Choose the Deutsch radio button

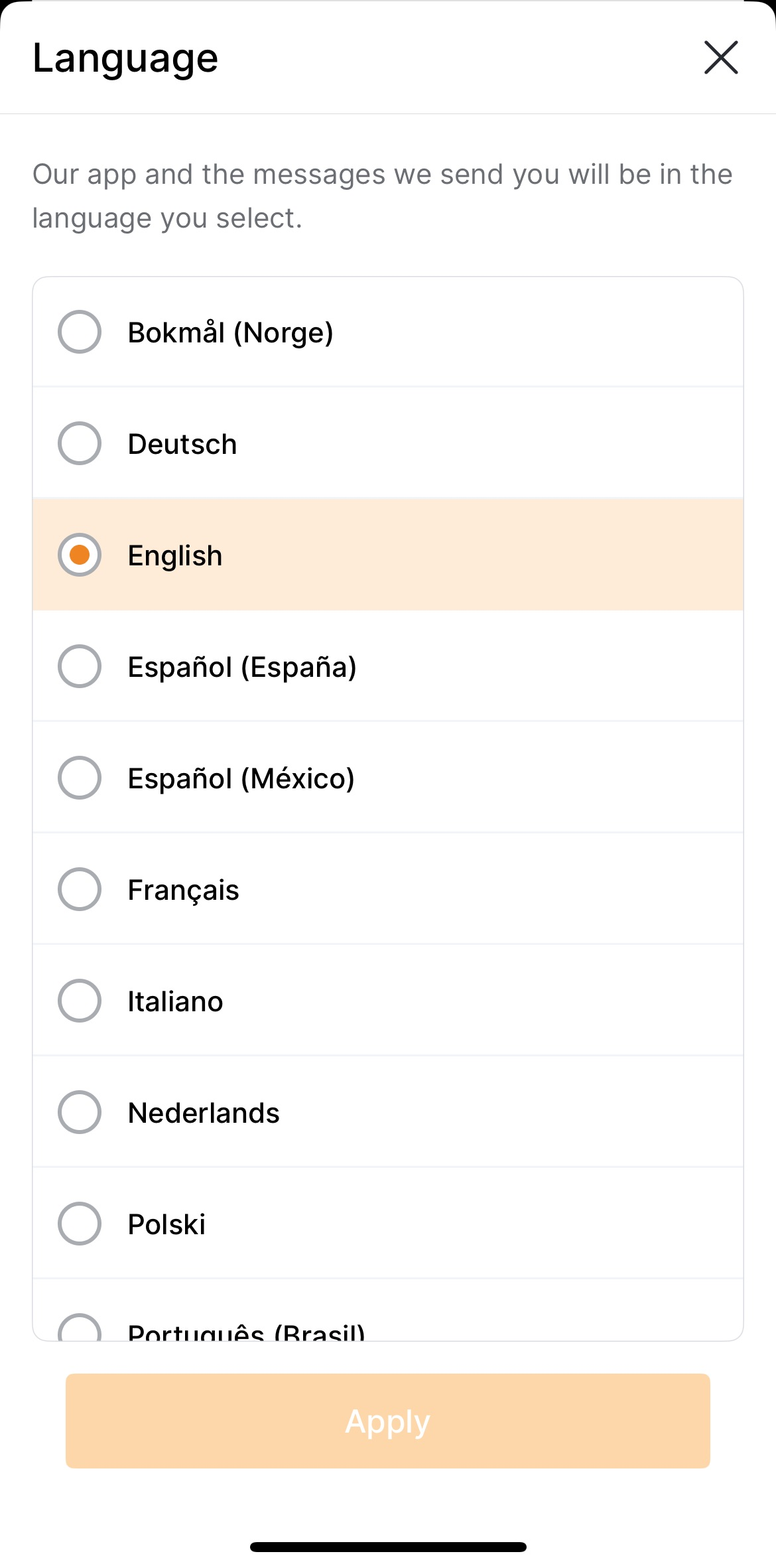(x=80, y=443)
